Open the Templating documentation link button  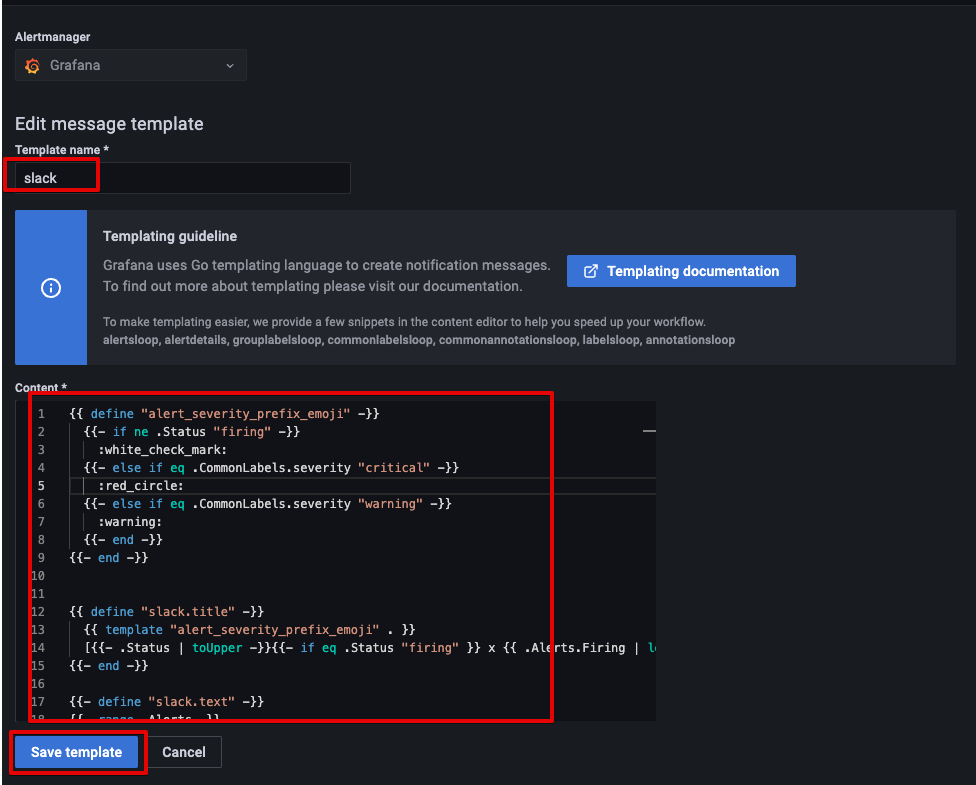(x=681, y=271)
